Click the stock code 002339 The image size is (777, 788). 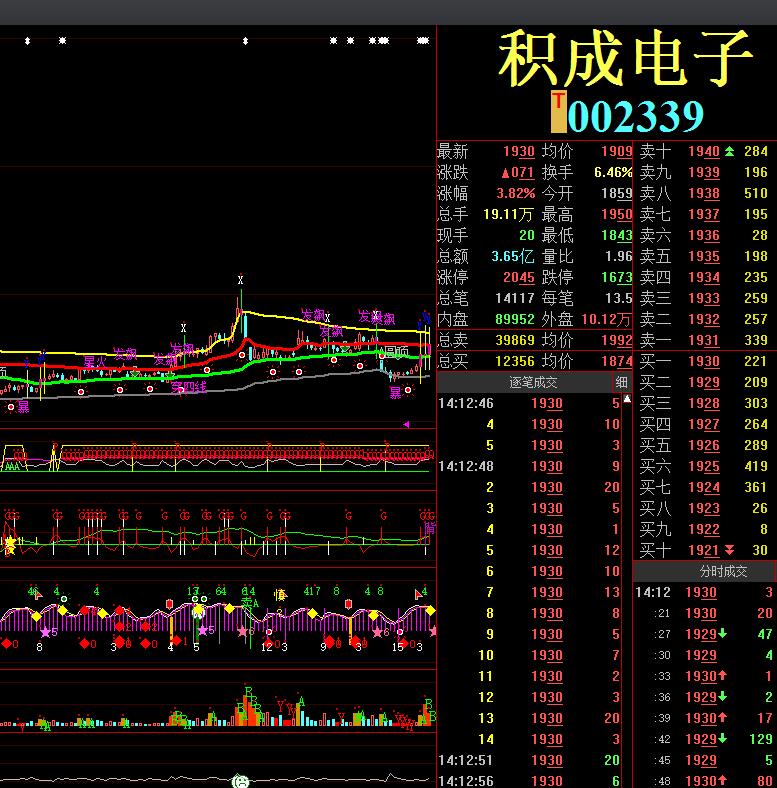[x=636, y=116]
